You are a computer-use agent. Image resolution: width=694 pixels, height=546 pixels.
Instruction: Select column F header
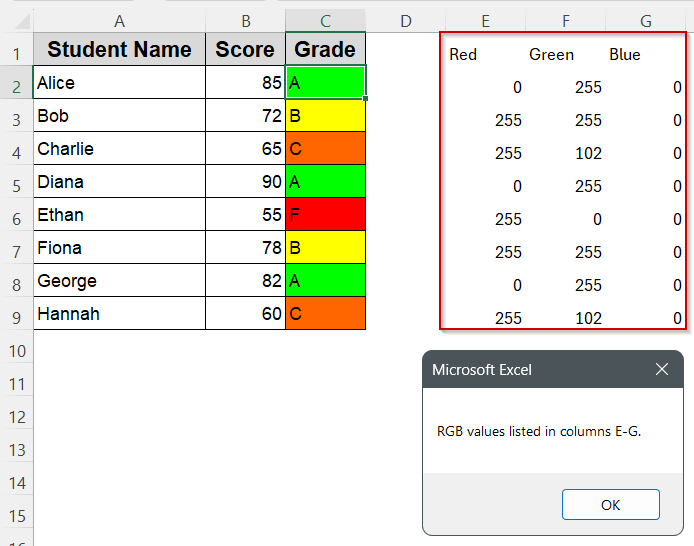(x=565, y=21)
